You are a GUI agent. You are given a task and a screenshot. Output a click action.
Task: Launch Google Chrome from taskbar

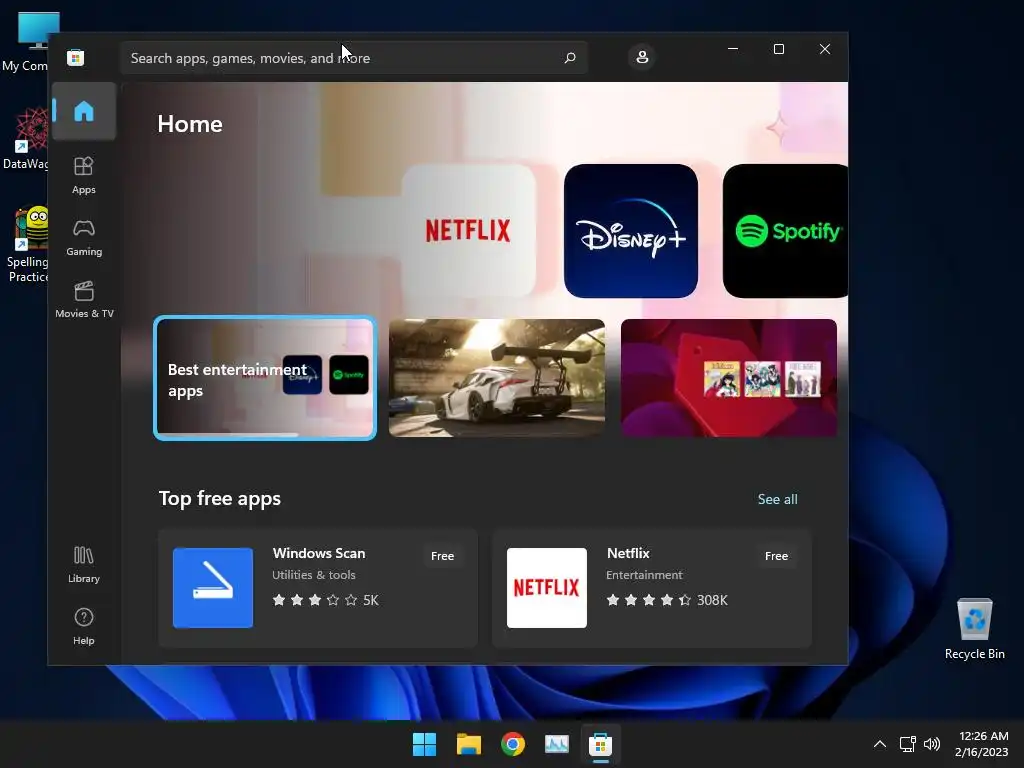(513, 744)
